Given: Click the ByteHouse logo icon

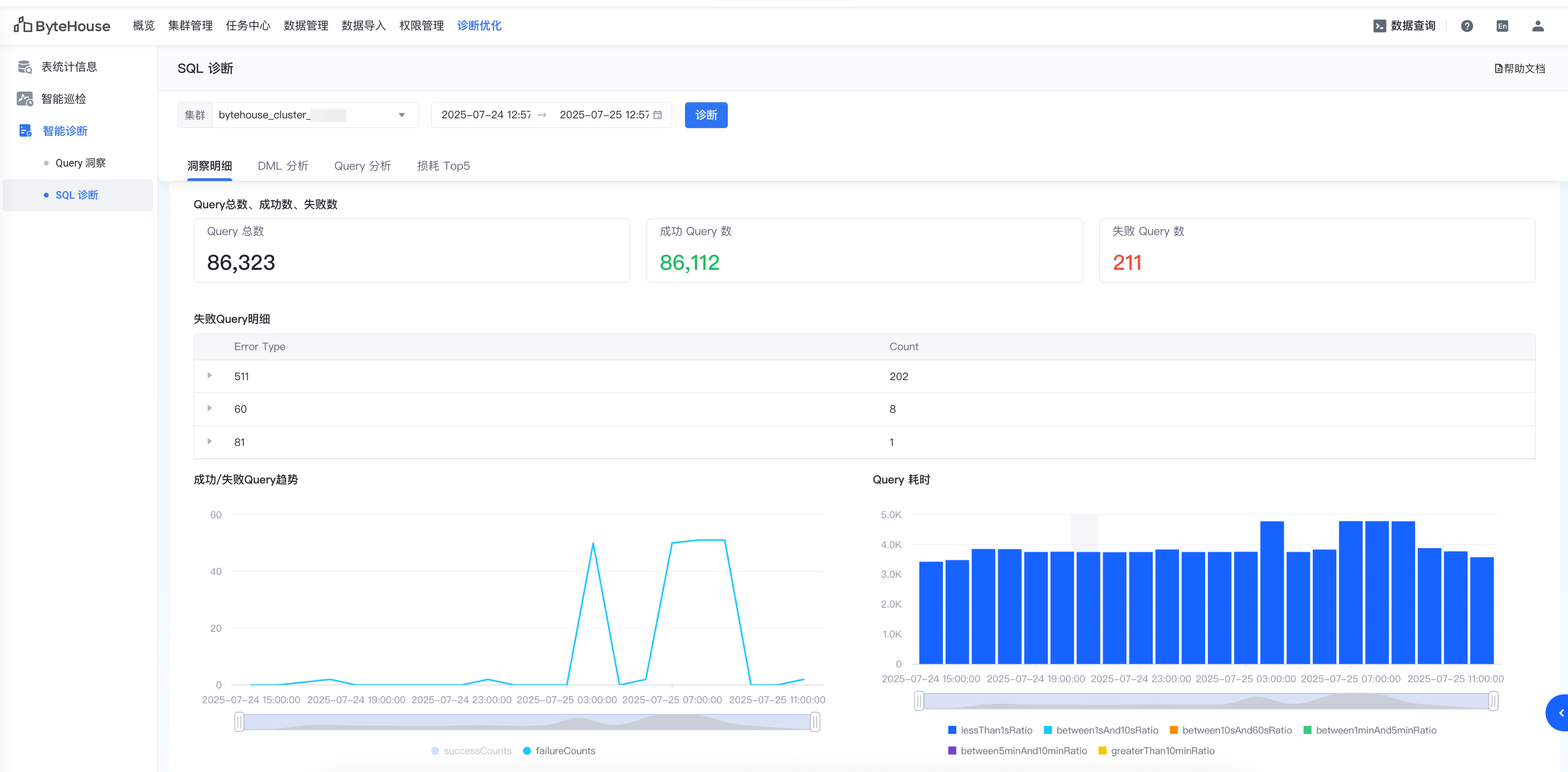Looking at the screenshot, I should (22, 25).
